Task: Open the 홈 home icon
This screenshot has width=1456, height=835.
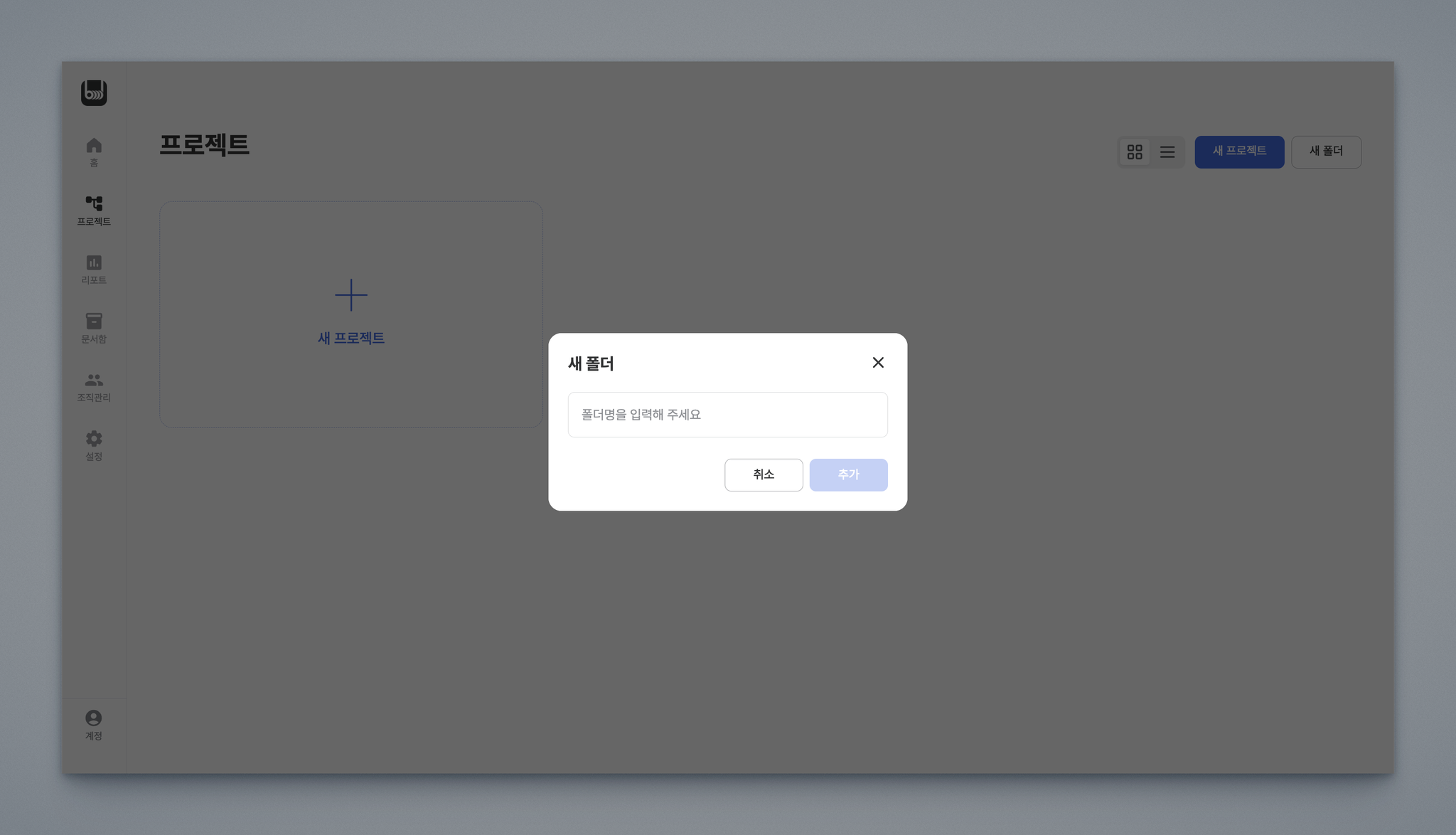Action: click(x=94, y=146)
